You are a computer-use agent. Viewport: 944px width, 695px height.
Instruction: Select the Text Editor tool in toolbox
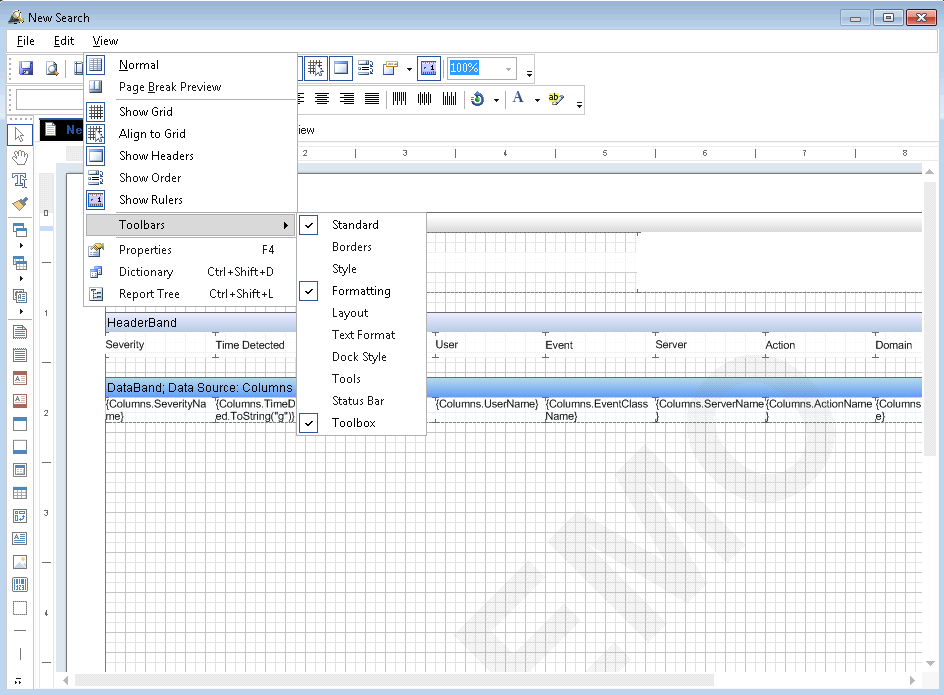pos(19,180)
